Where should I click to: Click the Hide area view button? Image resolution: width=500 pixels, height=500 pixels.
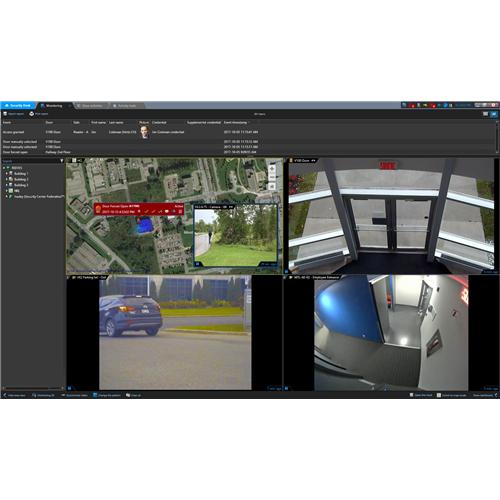[14, 395]
